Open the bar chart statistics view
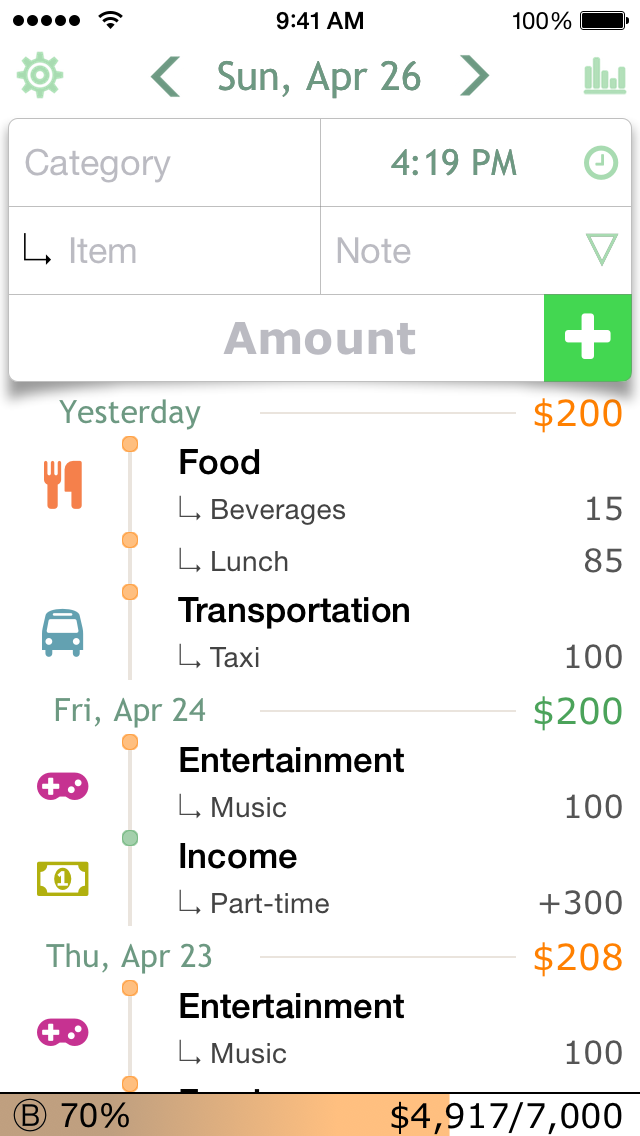The image size is (640, 1136). (604, 77)
